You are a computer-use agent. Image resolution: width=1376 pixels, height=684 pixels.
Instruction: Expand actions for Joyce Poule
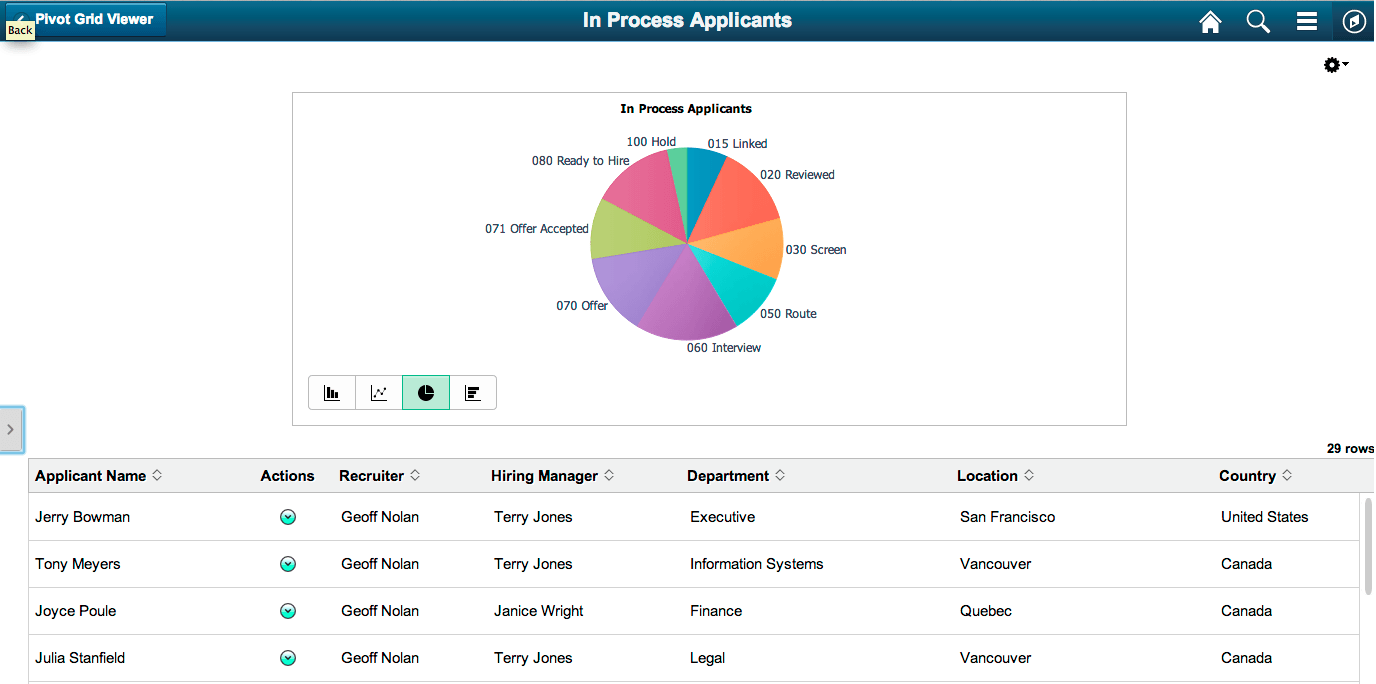coord(288,611)
